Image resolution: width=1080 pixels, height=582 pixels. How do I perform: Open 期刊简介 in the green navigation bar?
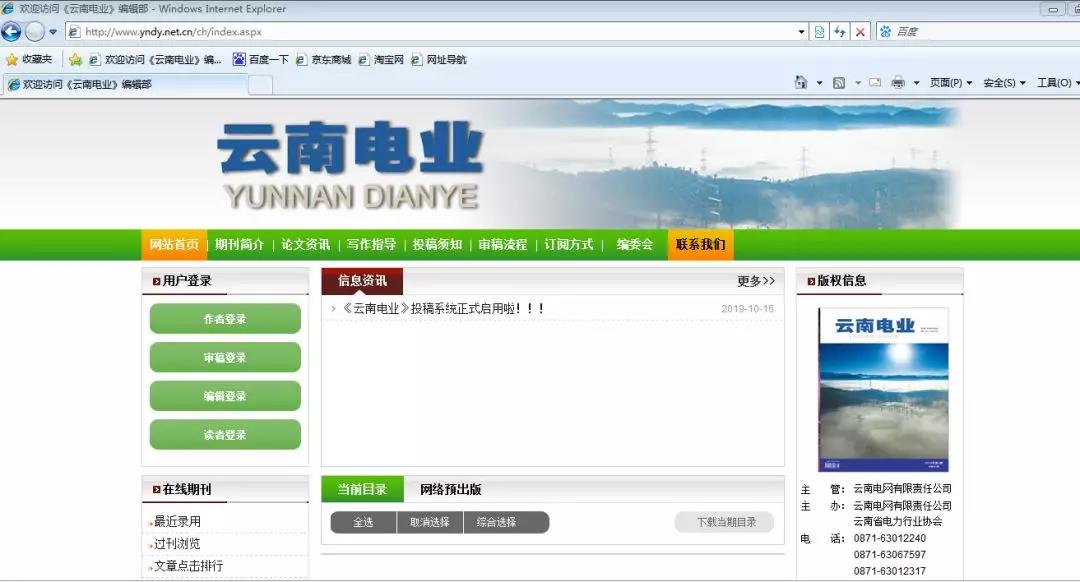[x=239, y=245]
